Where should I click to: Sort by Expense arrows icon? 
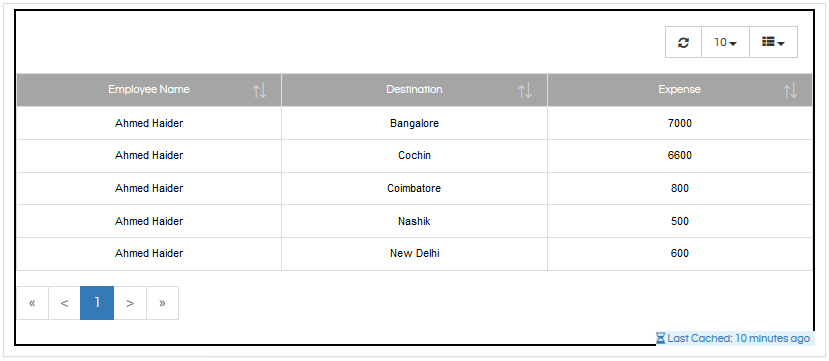[790, 91]
